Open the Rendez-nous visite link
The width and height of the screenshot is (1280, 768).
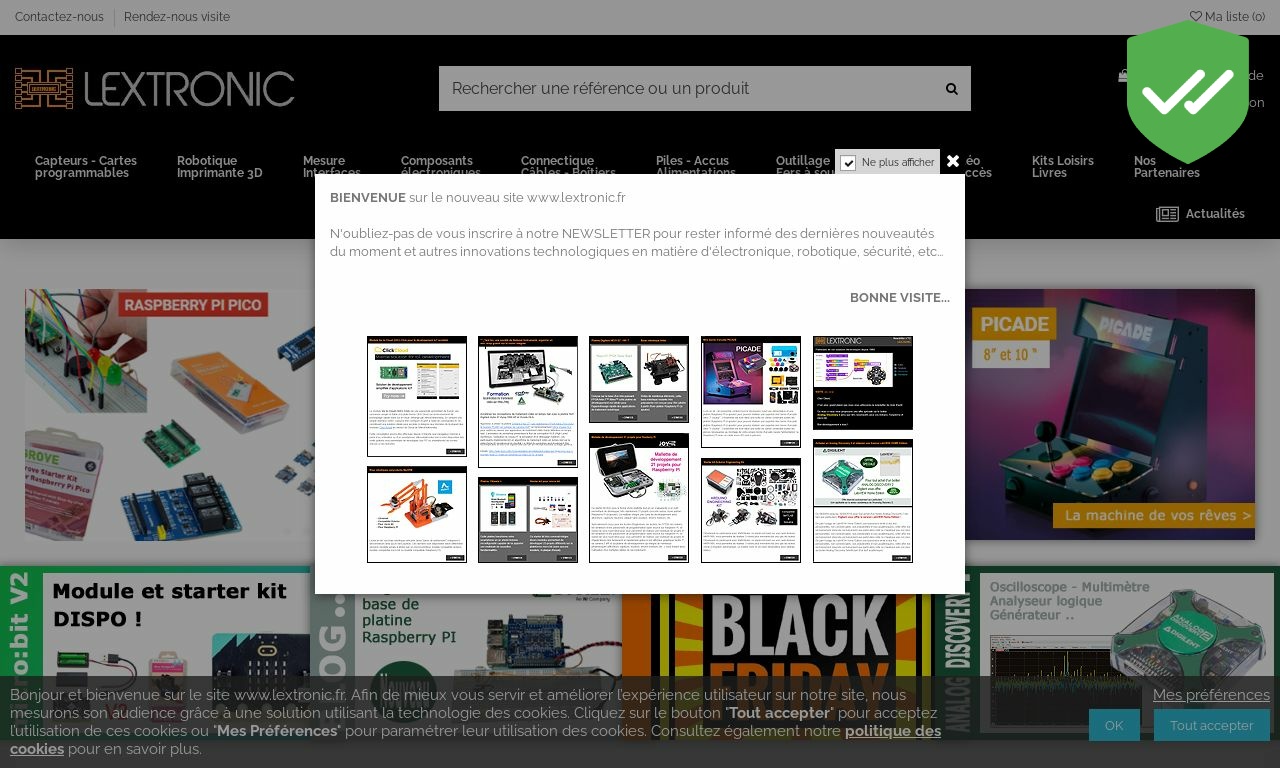(x=177, y=17)
